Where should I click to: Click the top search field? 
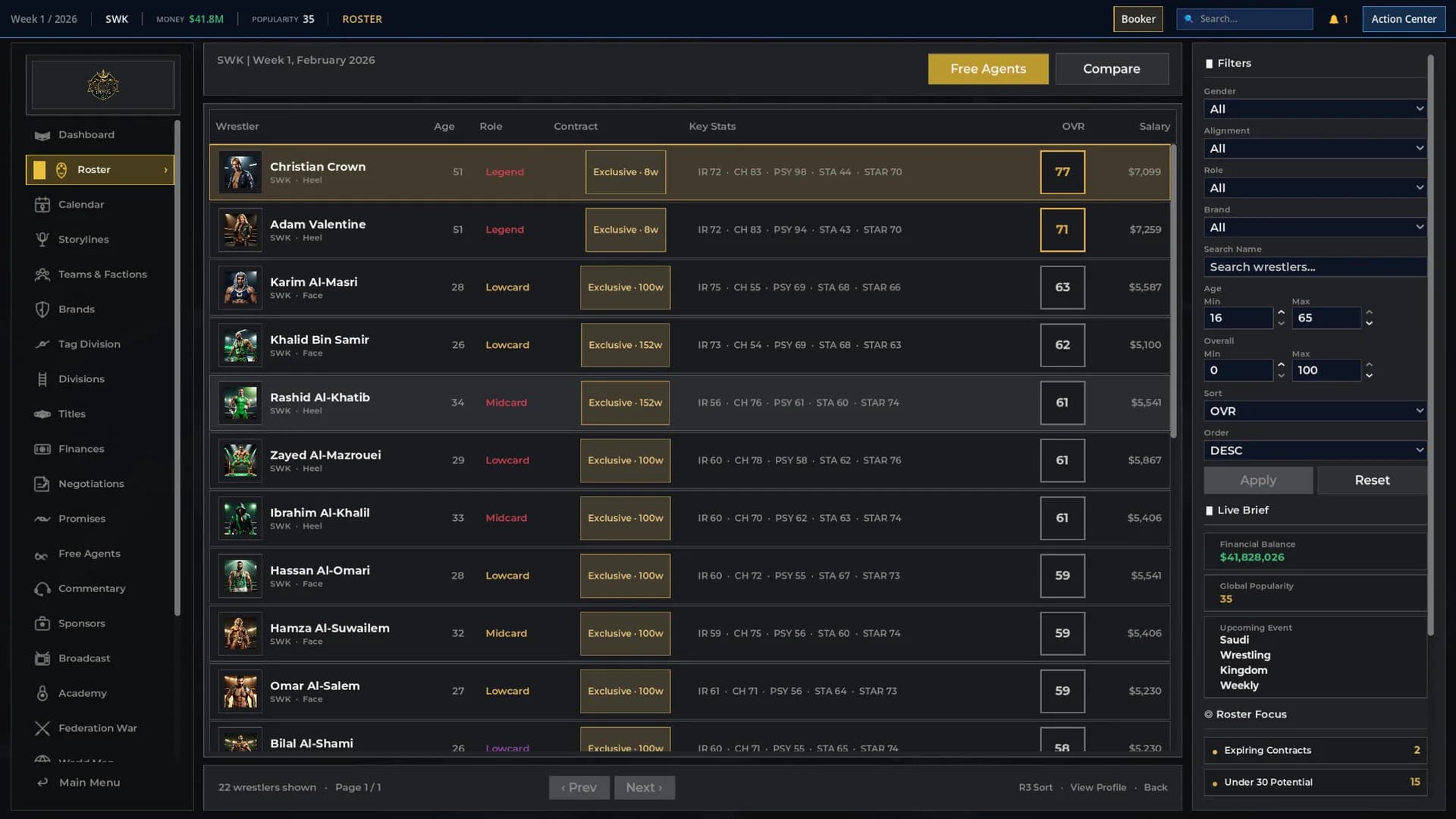tap(1244, 19)
